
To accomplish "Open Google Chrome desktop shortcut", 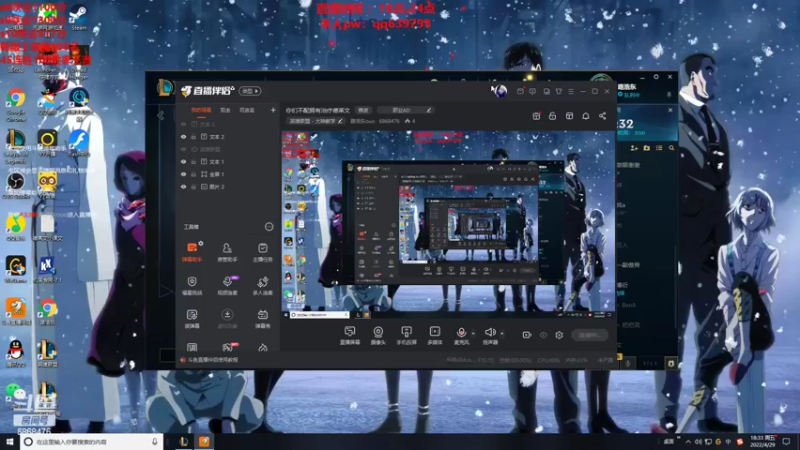I will coord(16,105).
